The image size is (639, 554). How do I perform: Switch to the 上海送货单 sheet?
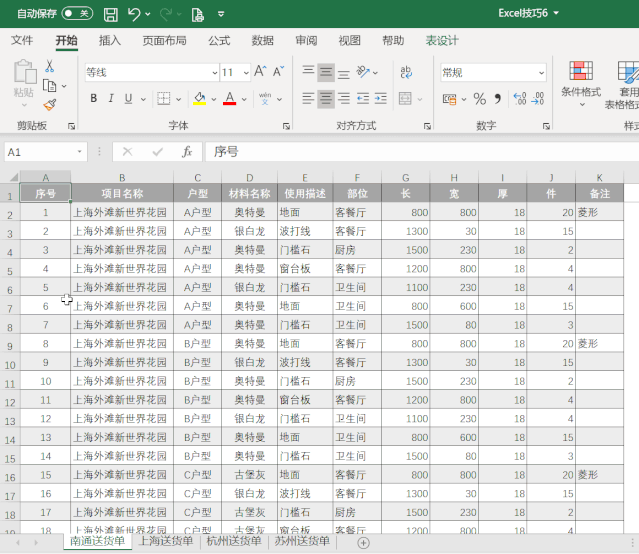tap(166, 542)
